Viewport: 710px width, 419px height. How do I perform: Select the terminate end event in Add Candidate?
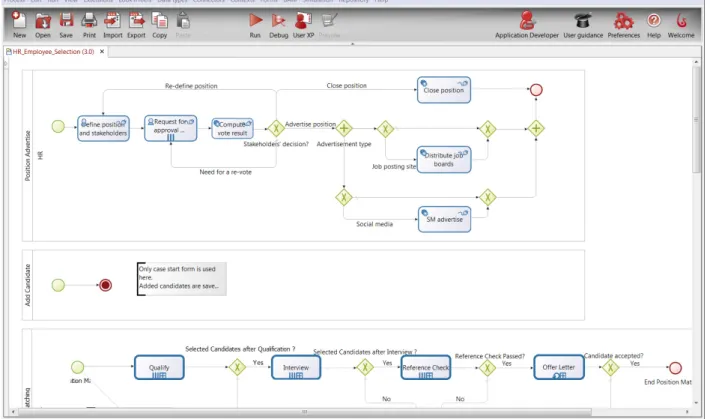[x=106, y=285]
